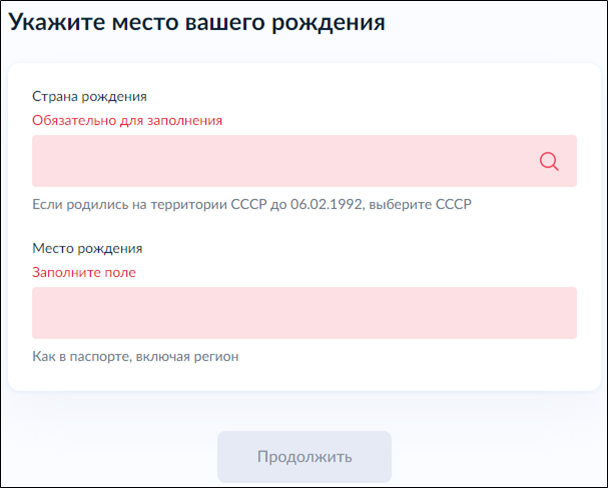Click the Укажите место вашего рождения heading
Screen dimensions: 608x488
pyautogui.click(x=197, y=23)
